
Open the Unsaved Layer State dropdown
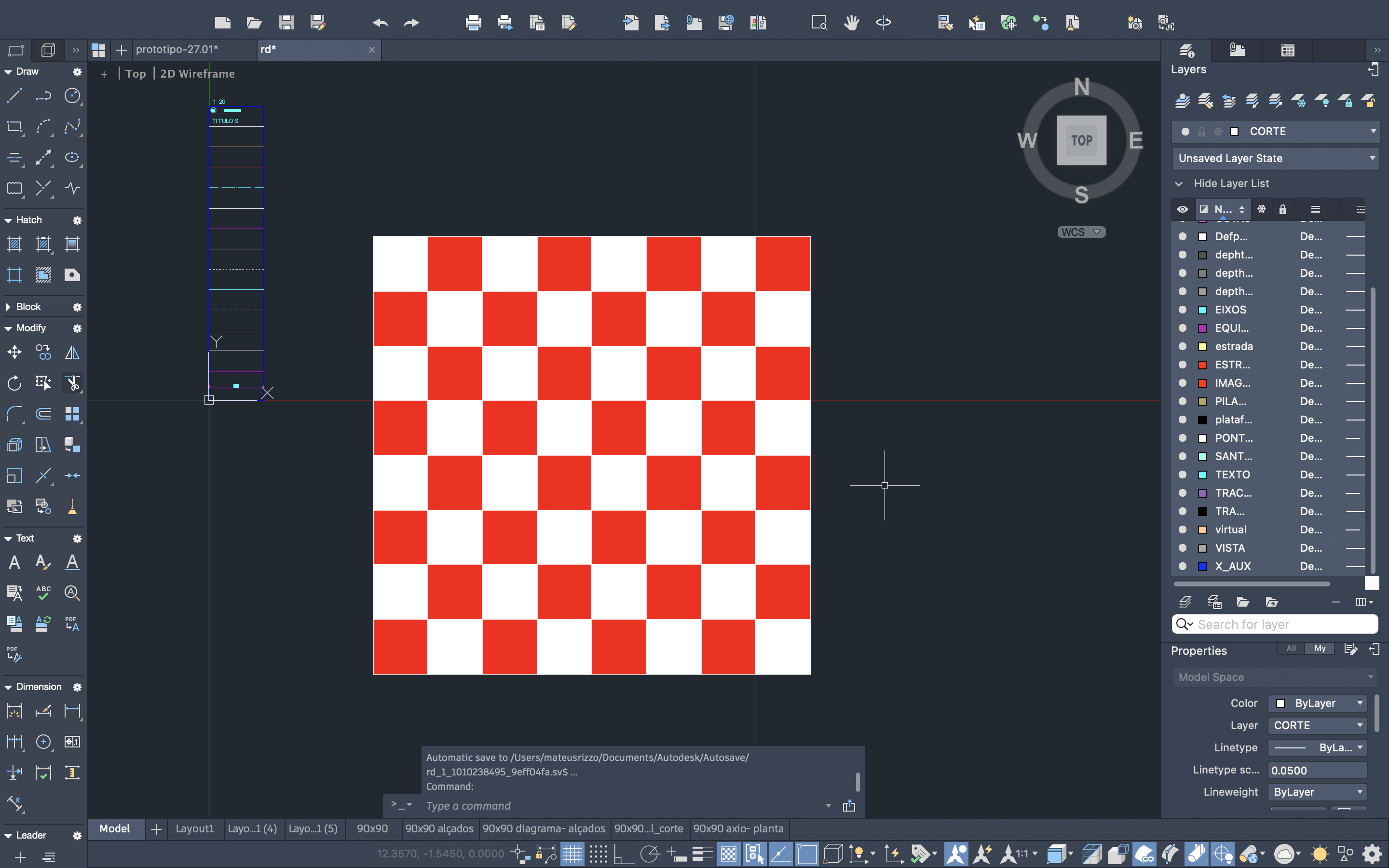[x=1275, y=159]
